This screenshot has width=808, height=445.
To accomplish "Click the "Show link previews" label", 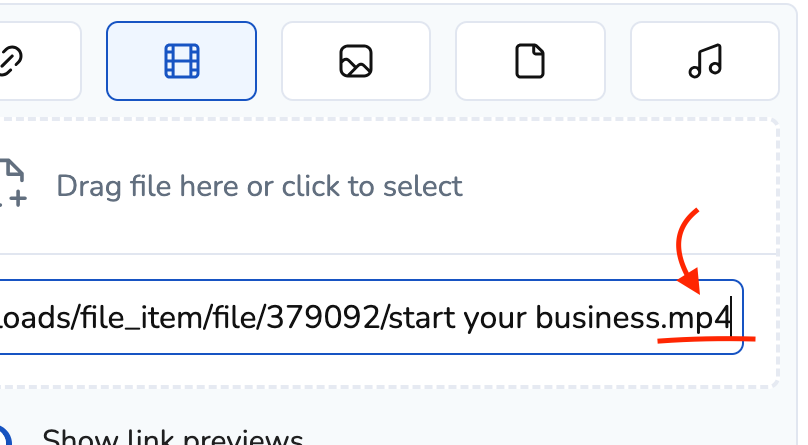I will [172, 437].
